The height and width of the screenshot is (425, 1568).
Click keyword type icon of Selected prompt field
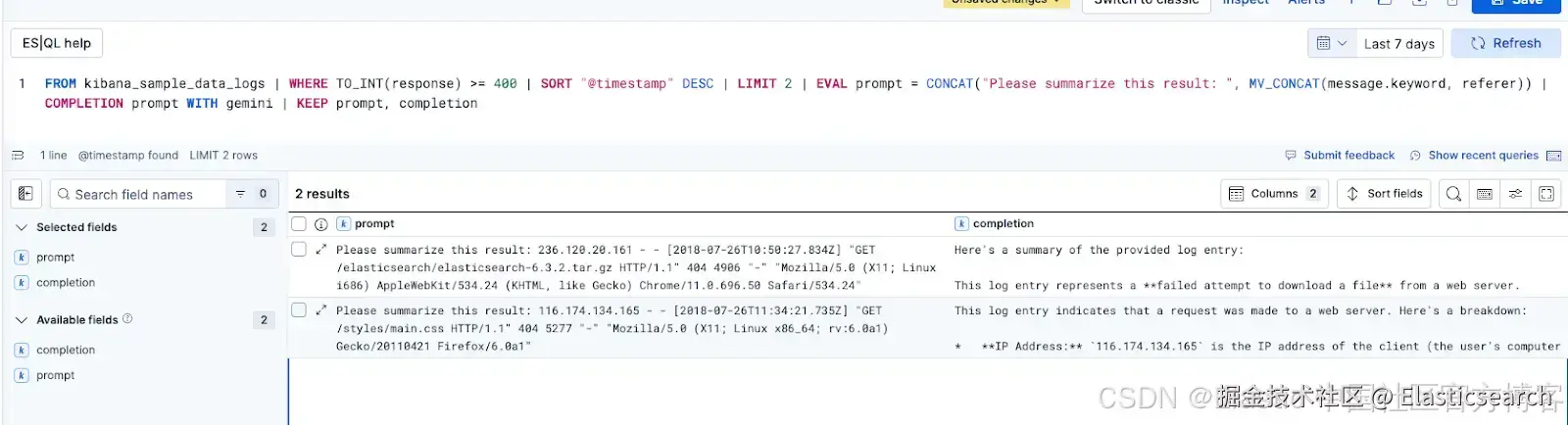[x=22, y=258]
